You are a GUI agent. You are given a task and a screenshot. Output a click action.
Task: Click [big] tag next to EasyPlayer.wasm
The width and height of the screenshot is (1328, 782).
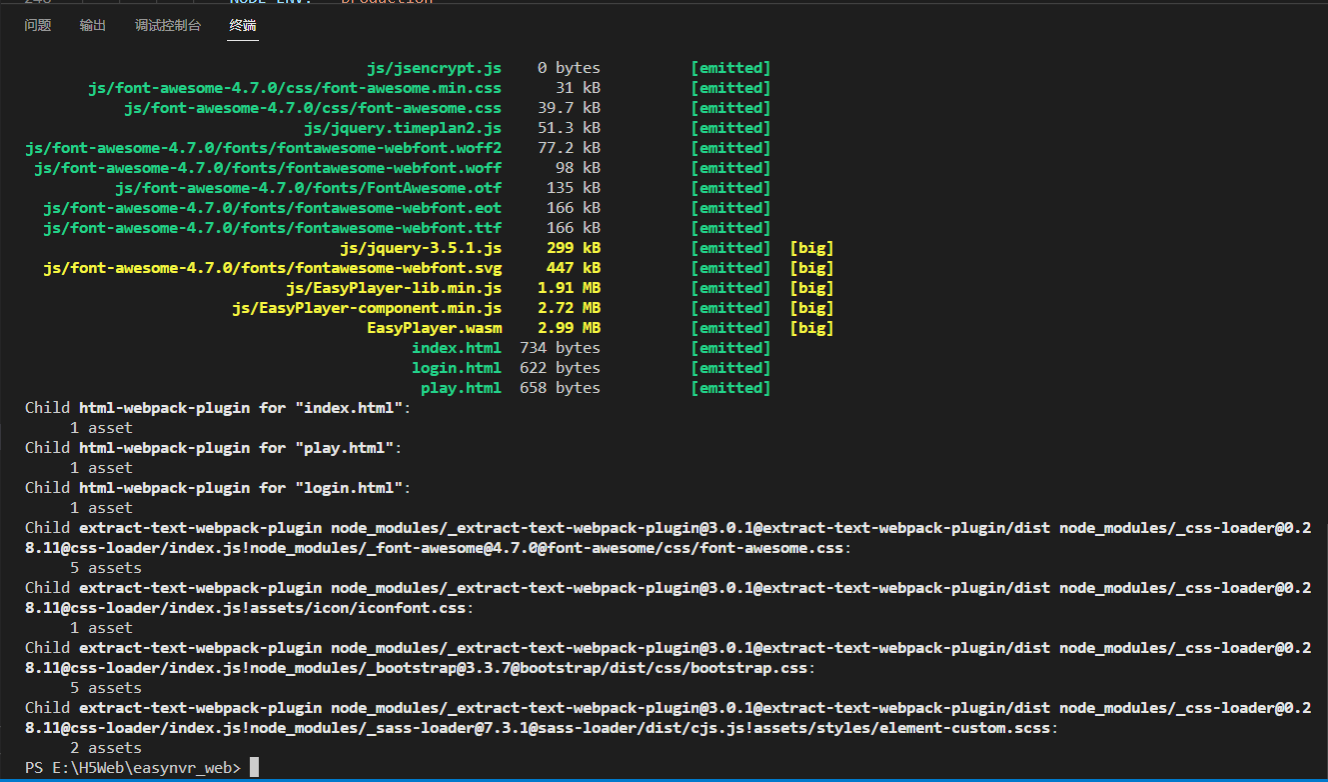click(x=811, y=328)
